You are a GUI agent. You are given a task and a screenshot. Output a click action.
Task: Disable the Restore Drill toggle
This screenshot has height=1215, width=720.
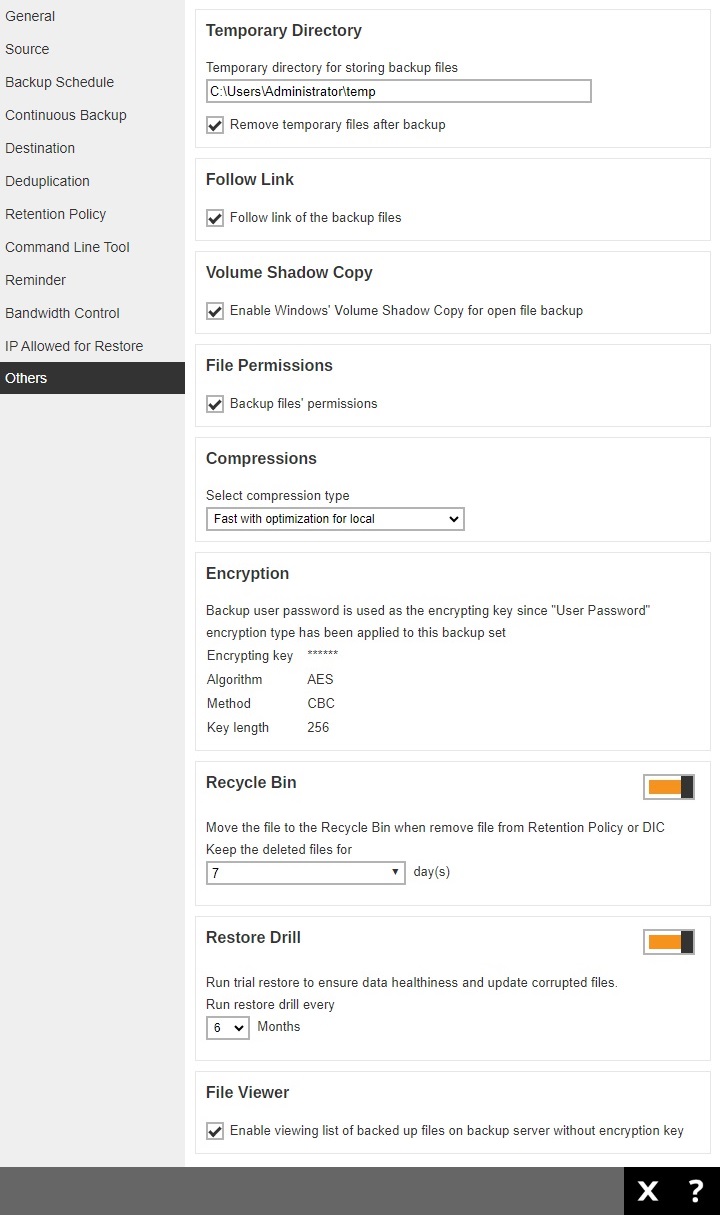[x=668, y=942]
